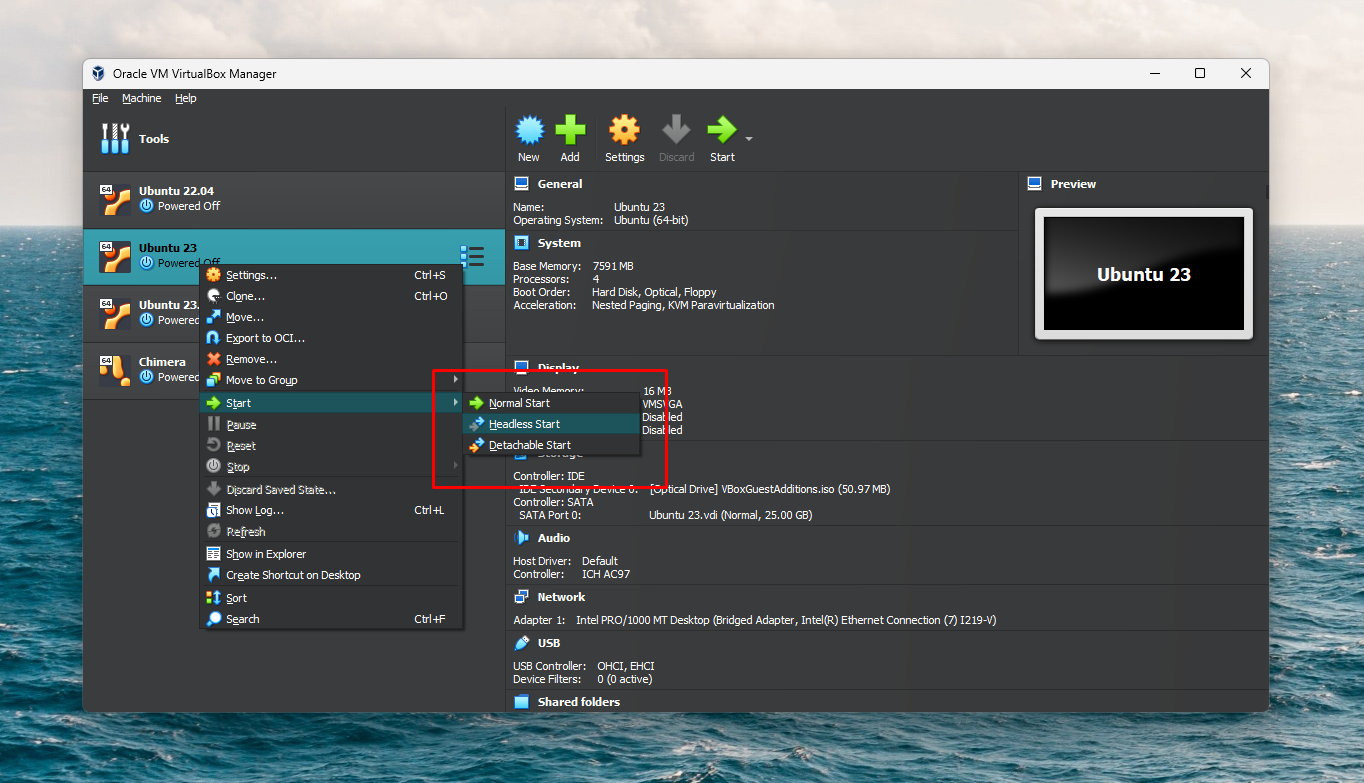Open Settings from the toolbar gear icon
Image resolution: width=1364 pixels, height=783 pixels.
[x=624, y=130]
